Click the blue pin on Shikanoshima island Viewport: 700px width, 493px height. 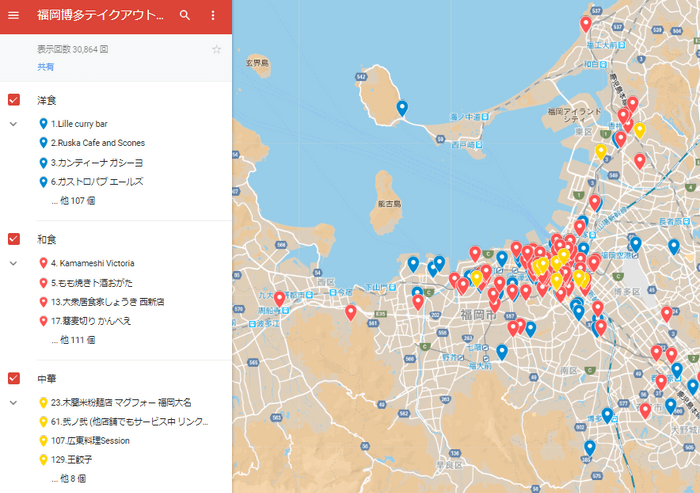[402, 107]
